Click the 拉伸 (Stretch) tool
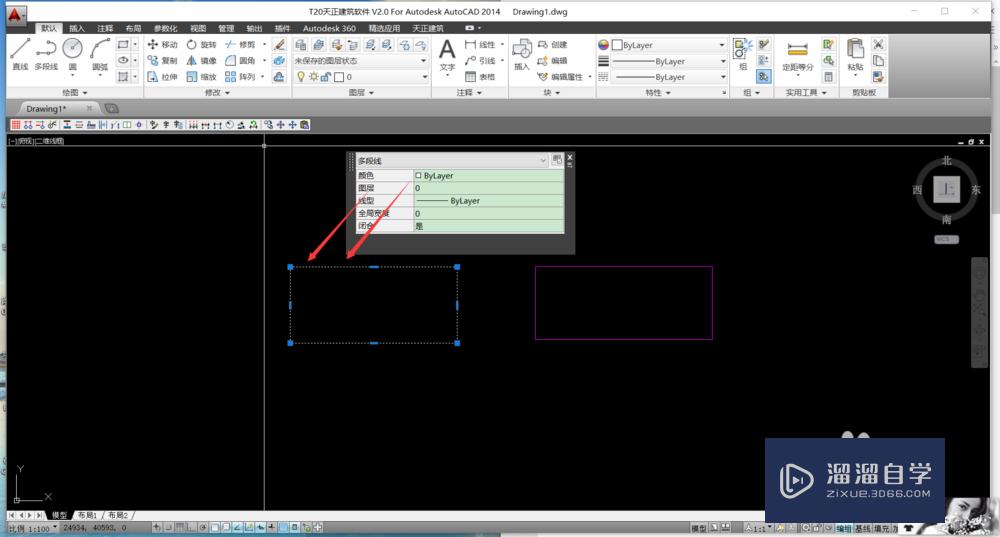This screenshot has width=1000, height=537. [163, 77]
